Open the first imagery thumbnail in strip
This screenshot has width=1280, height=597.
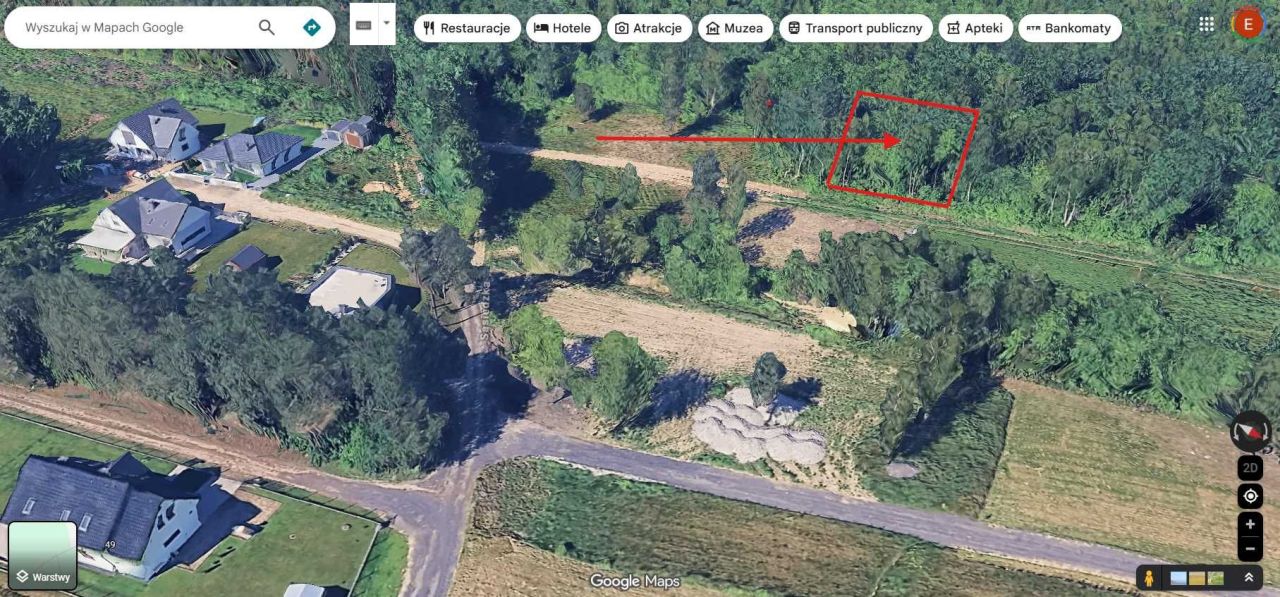1178,578
